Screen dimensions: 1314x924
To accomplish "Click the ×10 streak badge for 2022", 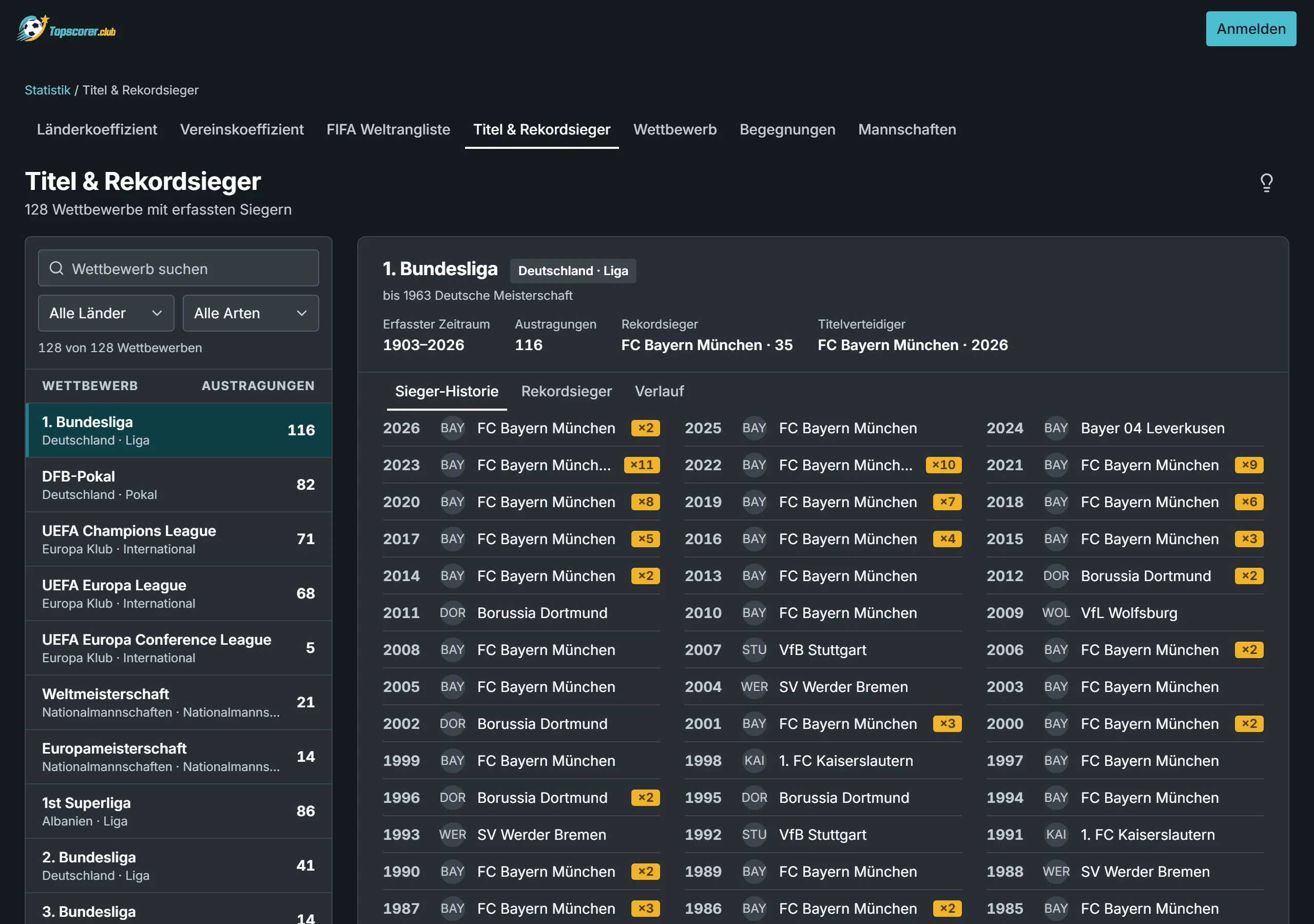I will click(x=943, y=465).
